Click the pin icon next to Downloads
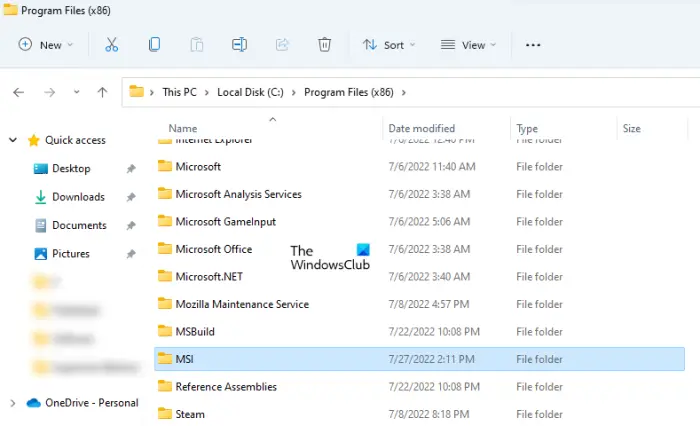 pyautogui.click(x=131, y=197)
